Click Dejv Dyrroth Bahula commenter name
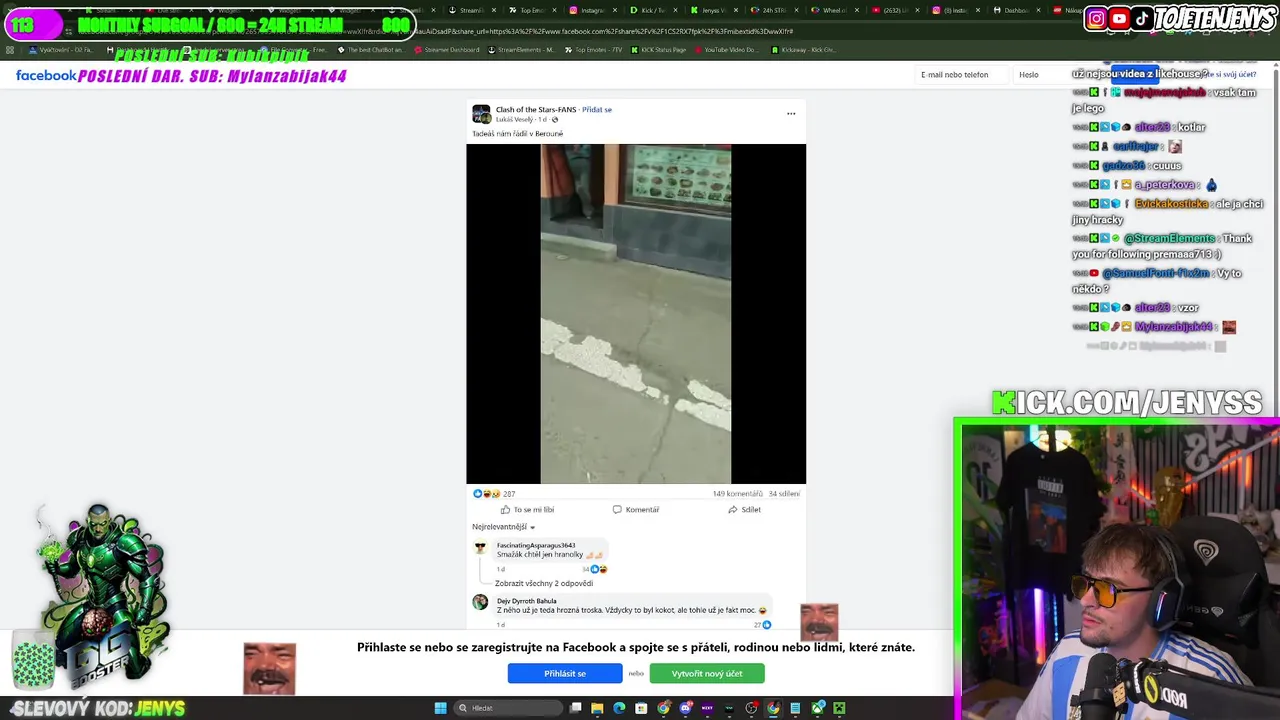This screenshot has height=720, width=1280. [x=527, y=601]
